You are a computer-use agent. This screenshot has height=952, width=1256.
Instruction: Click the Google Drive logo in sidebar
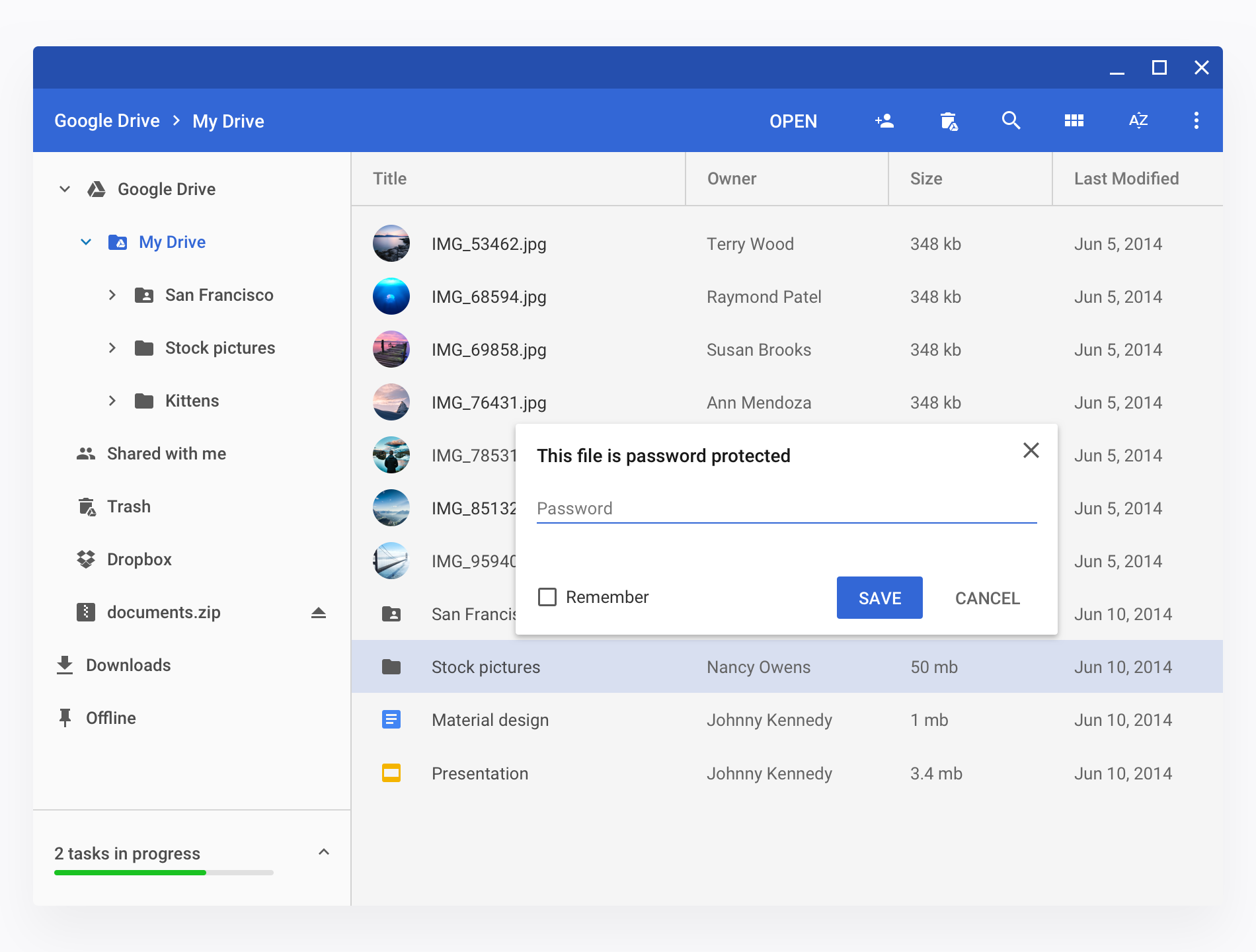97,189
